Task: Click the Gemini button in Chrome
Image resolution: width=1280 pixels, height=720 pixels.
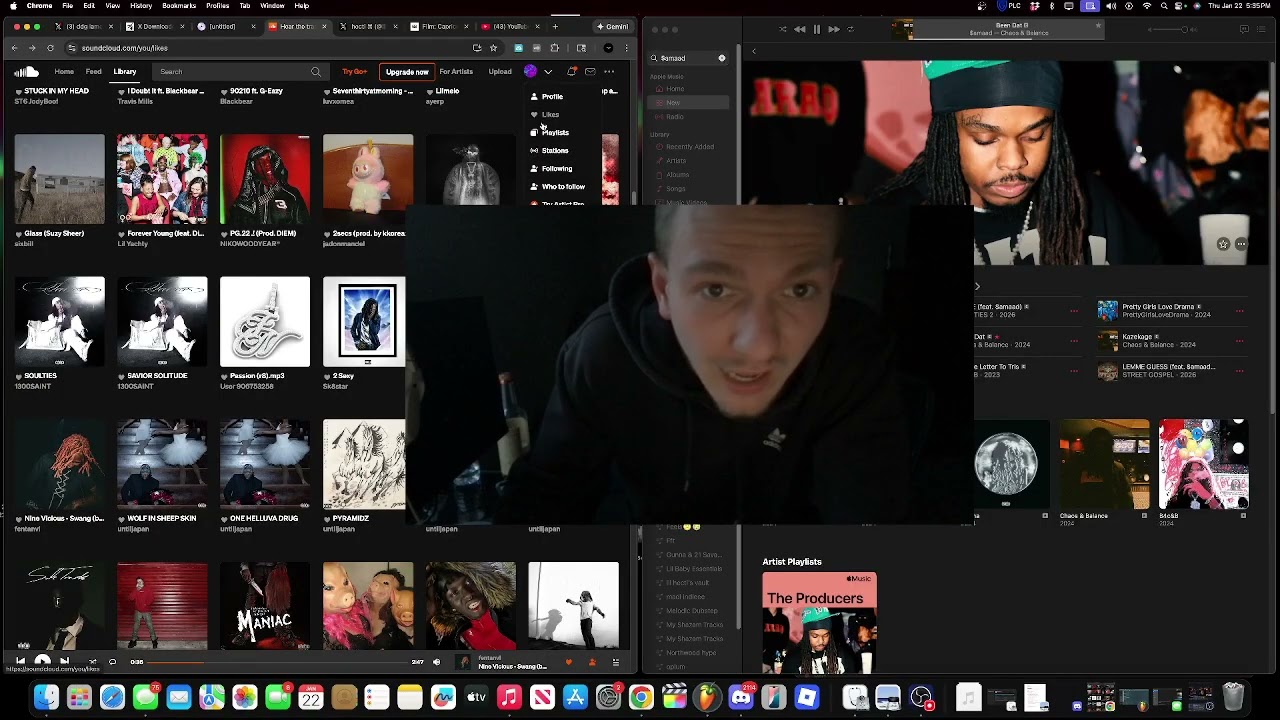Action: click(x=613, y=26)
